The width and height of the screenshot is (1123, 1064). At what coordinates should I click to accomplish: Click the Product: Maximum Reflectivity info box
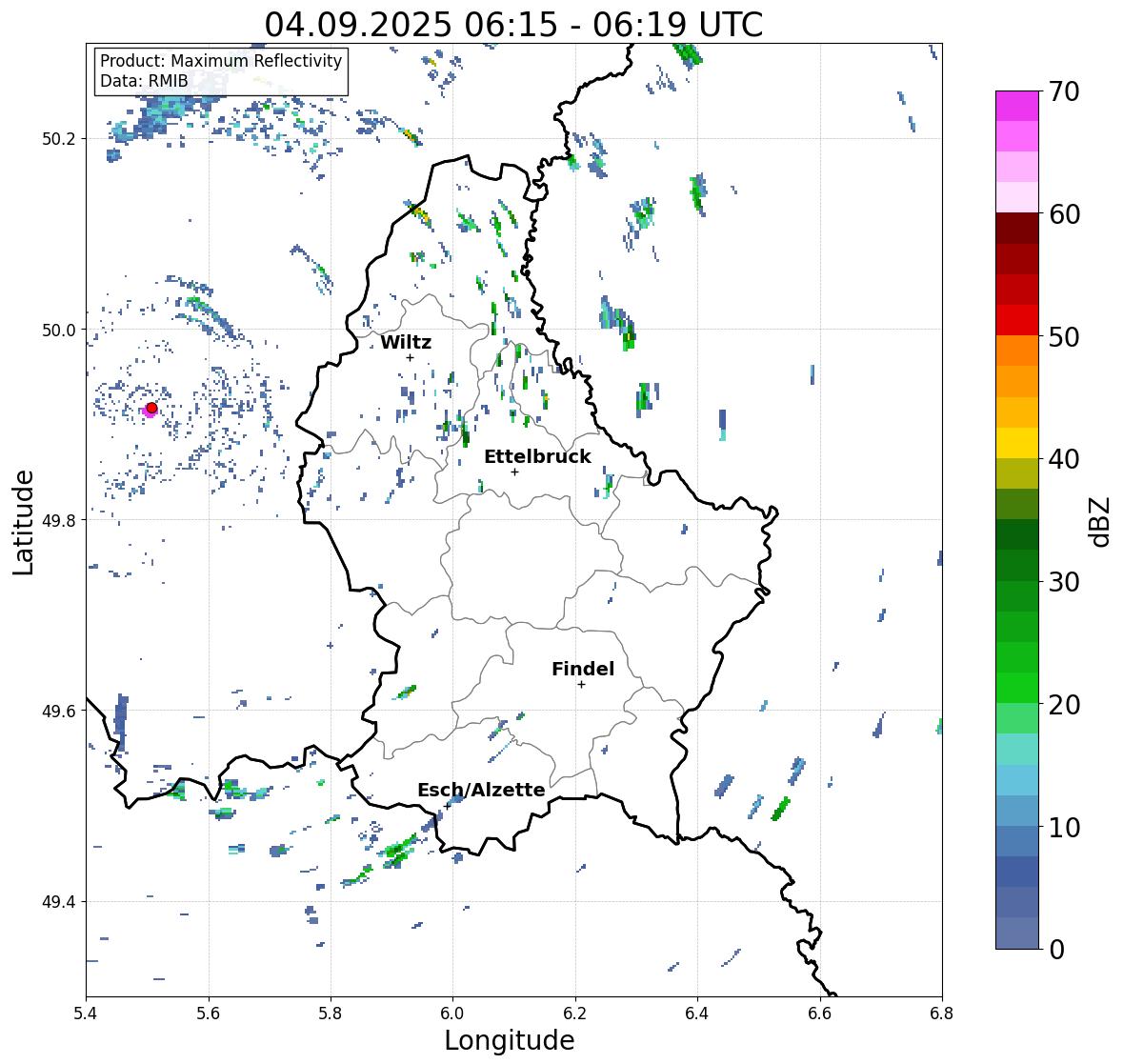click(221, 70)
